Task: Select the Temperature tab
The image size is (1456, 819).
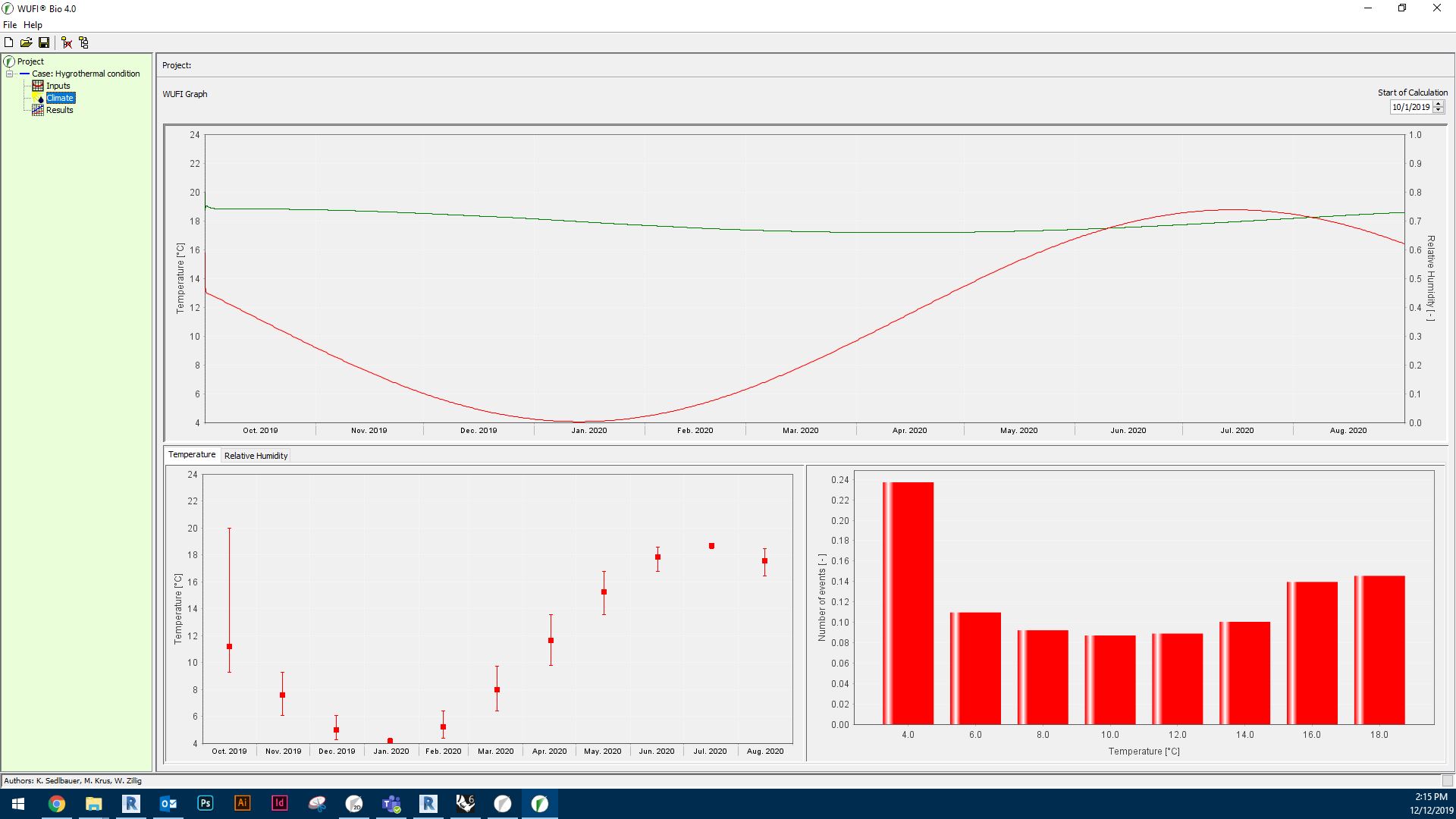Action: [x=192, y=454]
